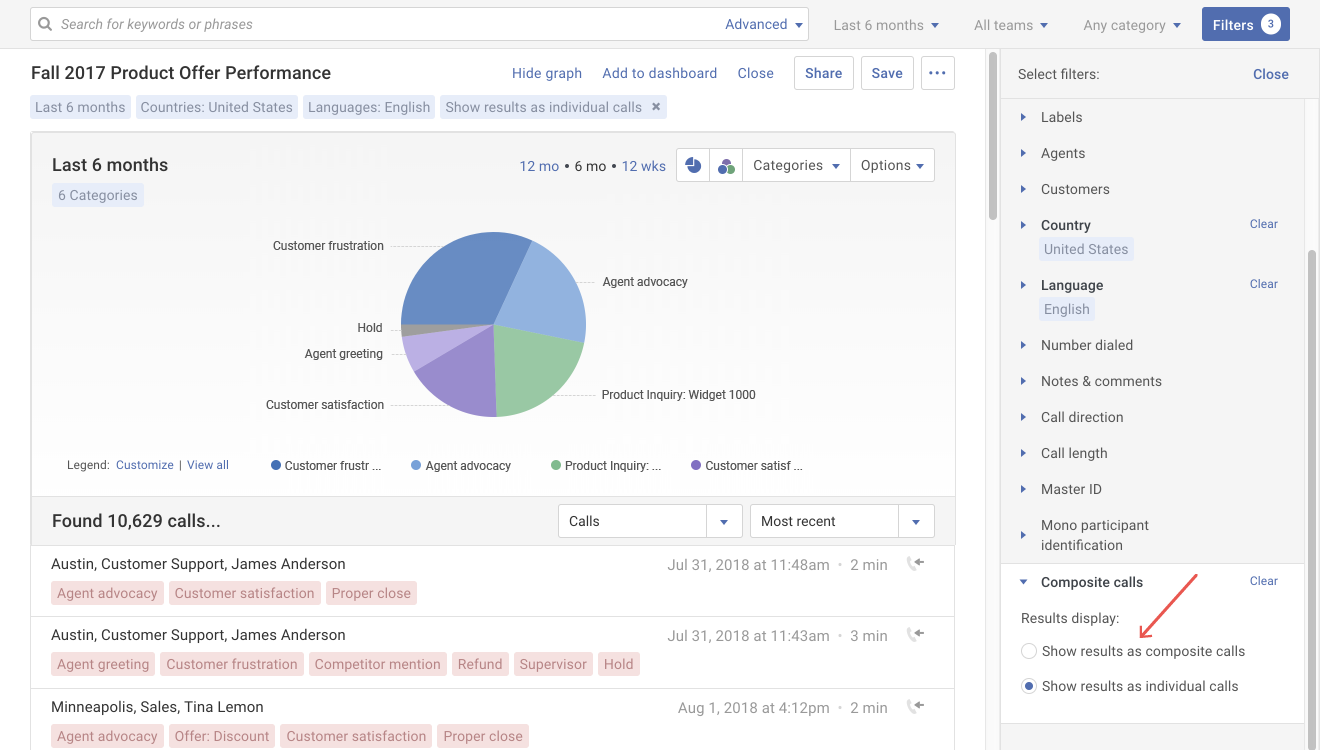Click call direction icon on 11:43am call
The image size is (1320, 750).
(x=915, y=635)
